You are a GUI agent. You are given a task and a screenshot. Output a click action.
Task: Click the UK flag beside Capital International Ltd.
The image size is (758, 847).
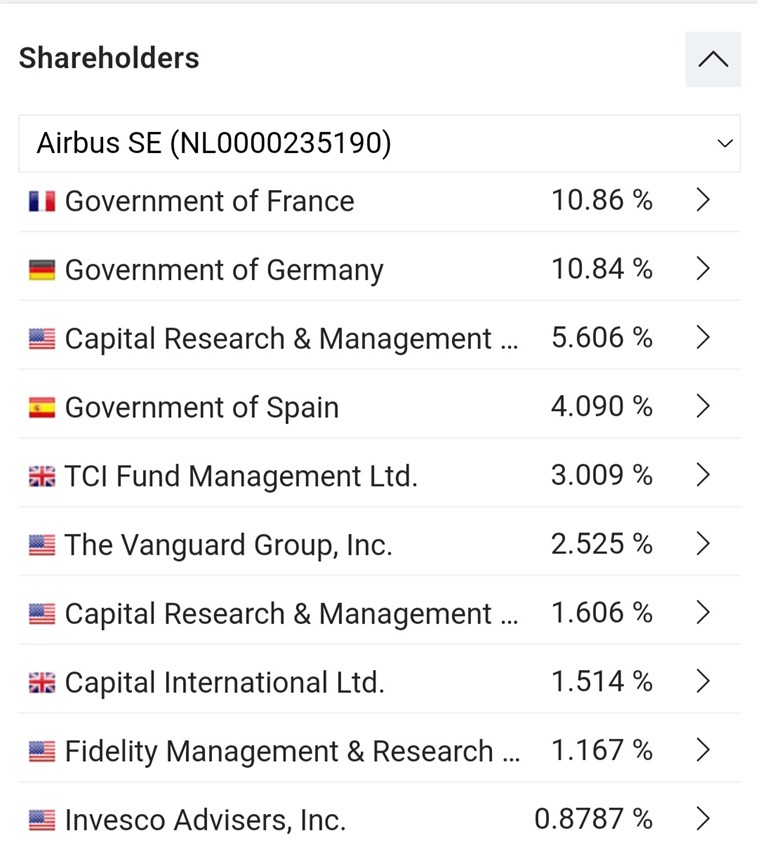42,683
